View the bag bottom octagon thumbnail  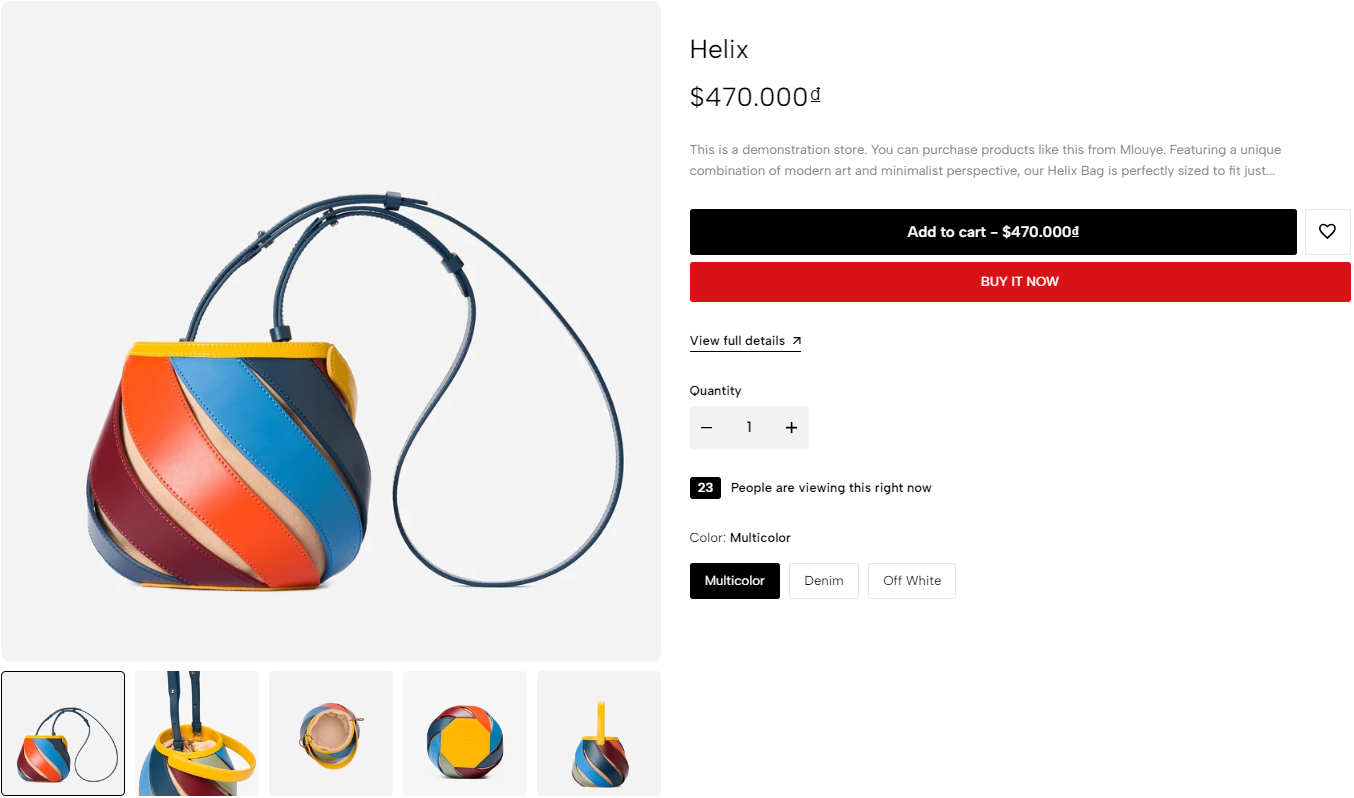coord(465,733)
